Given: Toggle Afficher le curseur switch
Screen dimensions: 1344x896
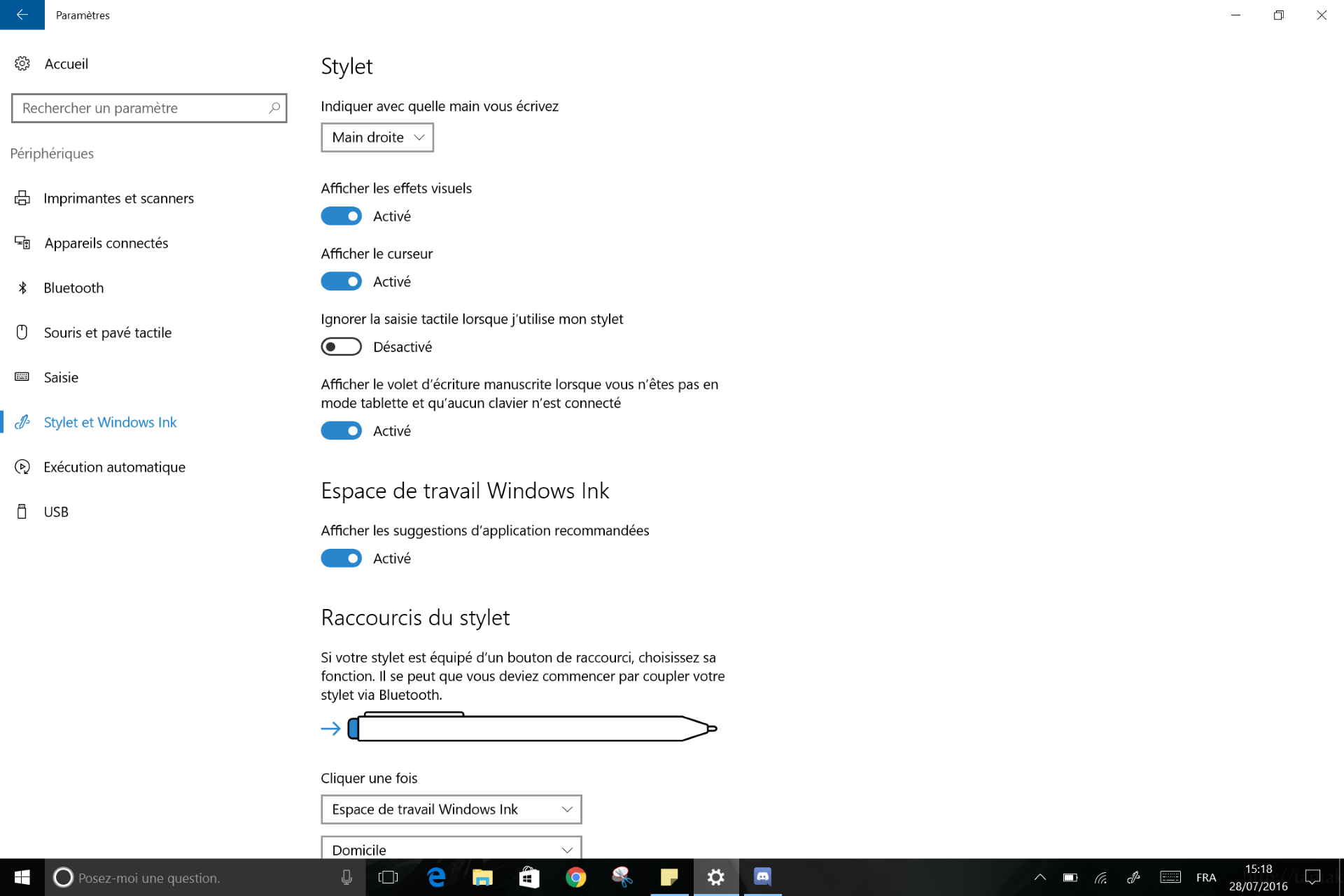Looking at the screenshot, I should (x=342, y=281).
